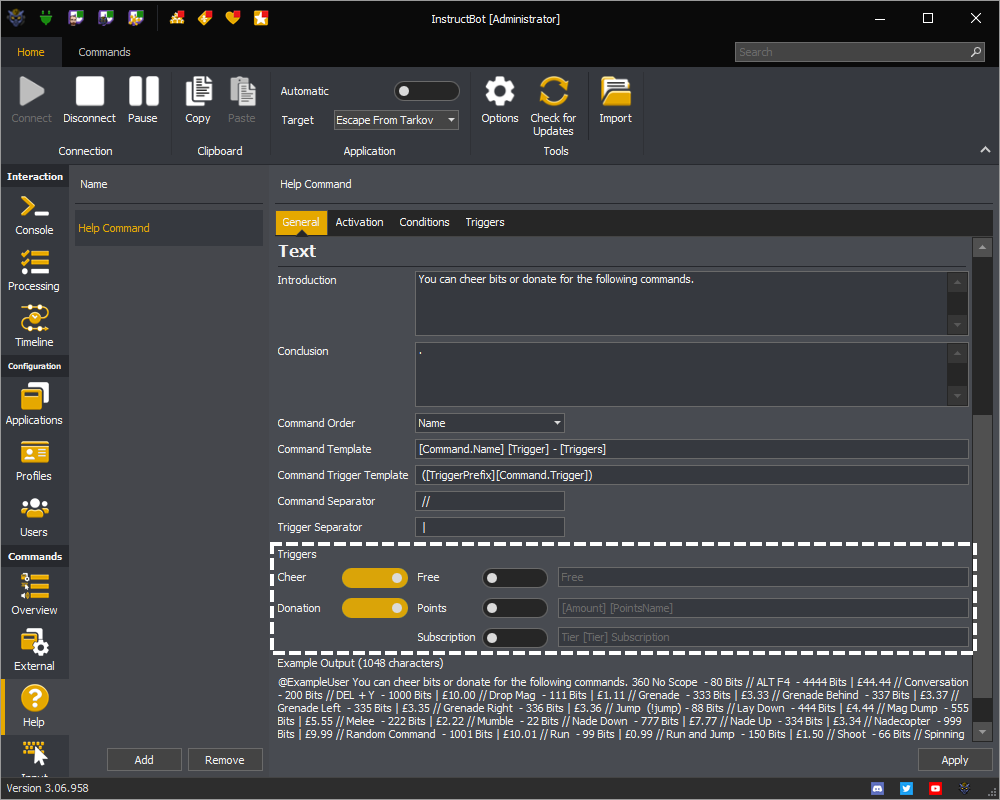Click the Subscription trigger text field

click(763, 637)
